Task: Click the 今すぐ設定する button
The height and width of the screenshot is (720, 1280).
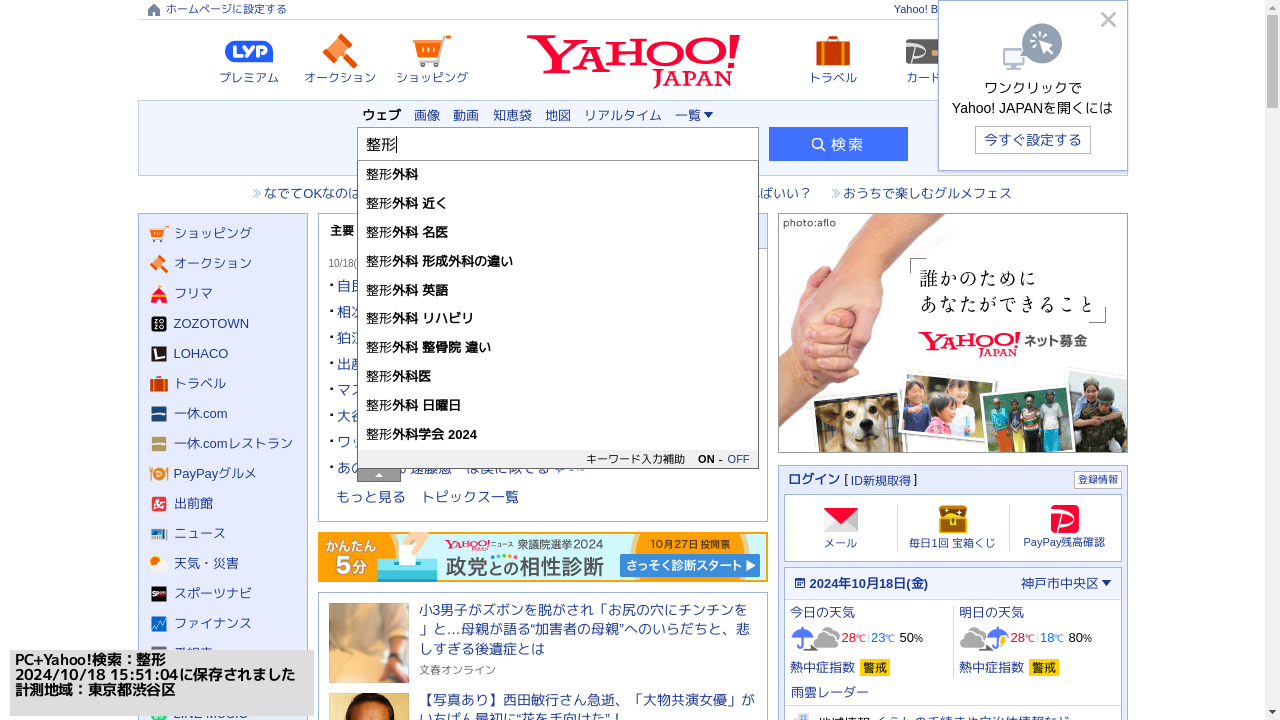Action: click(x=1033, y=140)
